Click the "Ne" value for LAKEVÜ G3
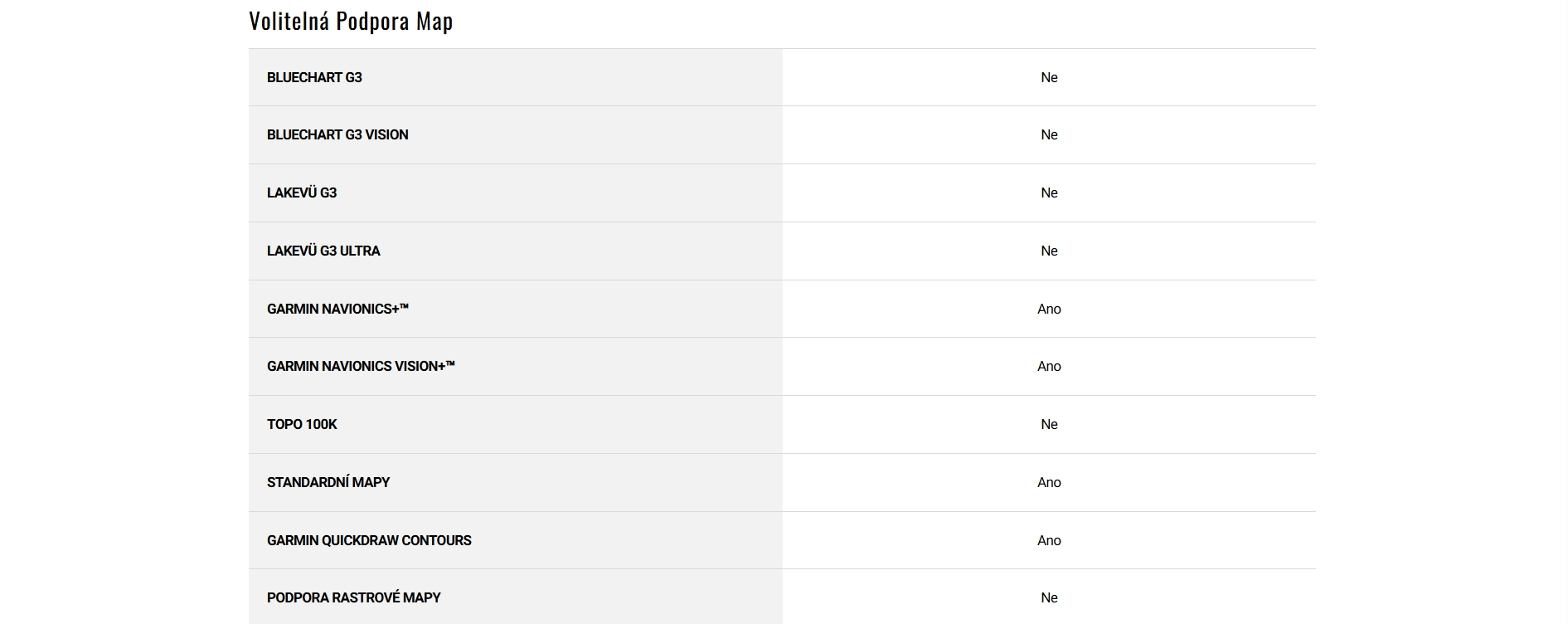 (x=1049, y=193)
